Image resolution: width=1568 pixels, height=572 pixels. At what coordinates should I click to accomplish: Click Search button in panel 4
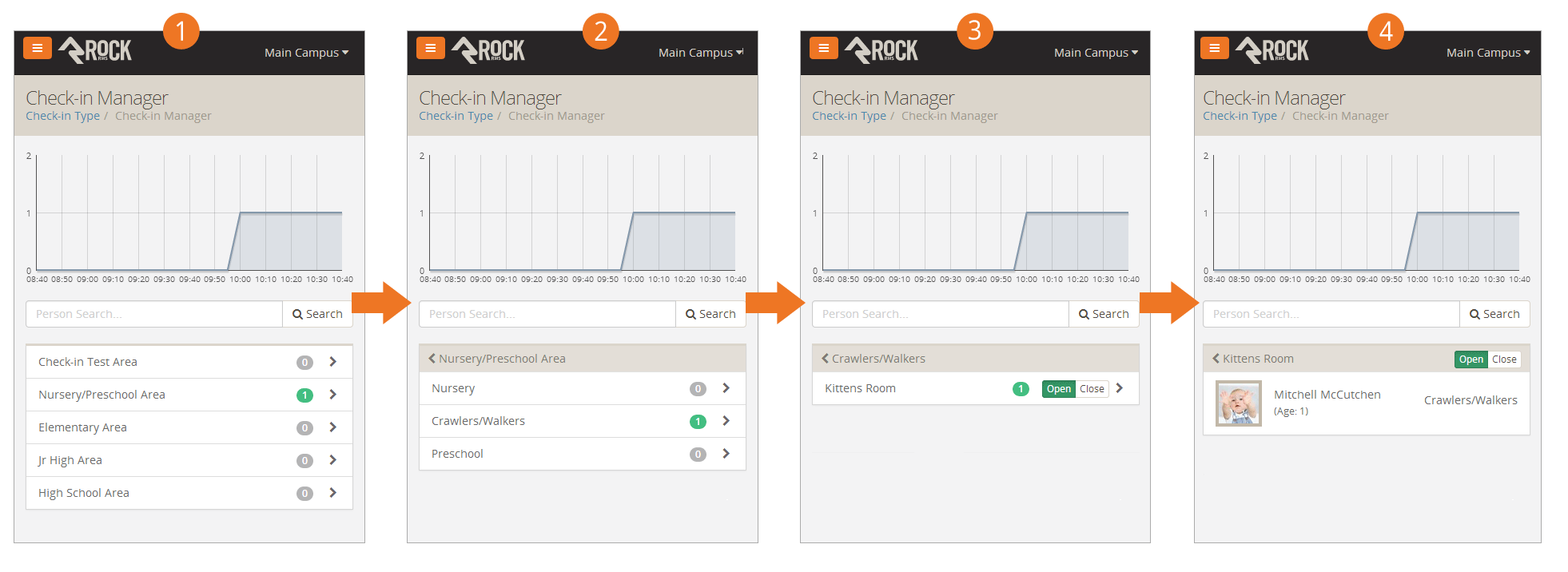click(x=1494, y=314)
